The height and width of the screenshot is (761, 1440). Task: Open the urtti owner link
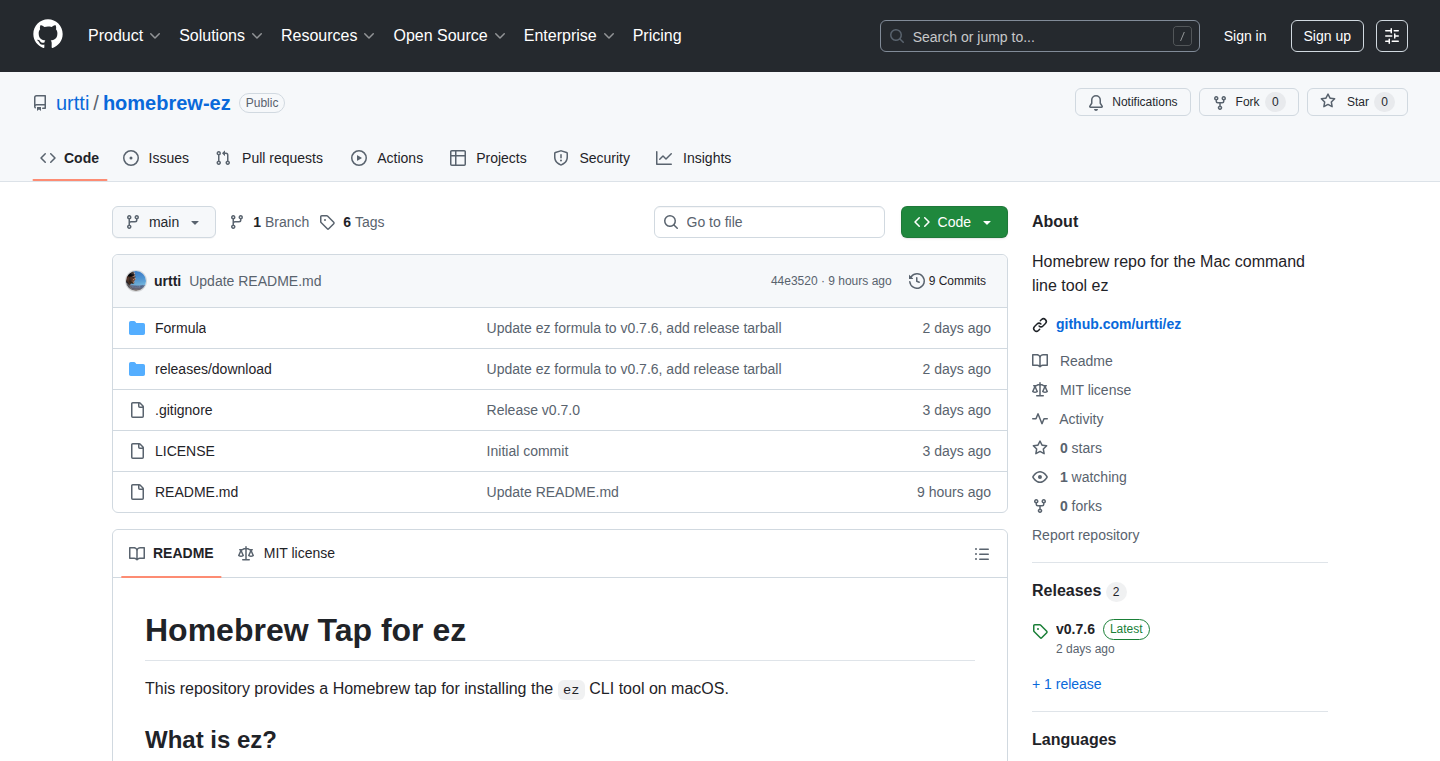tap(72, 103)
